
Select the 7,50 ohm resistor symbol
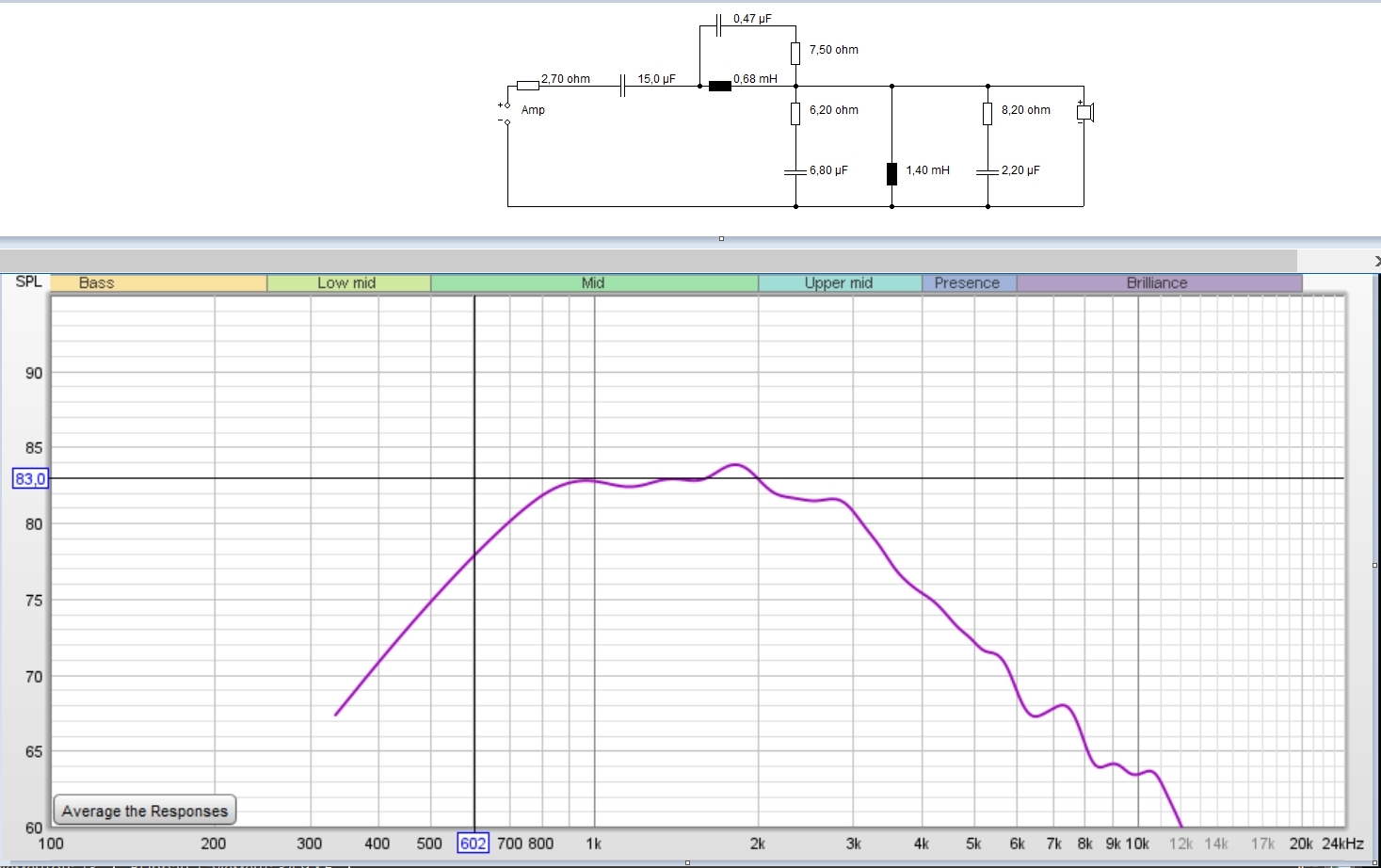point(795,53)
